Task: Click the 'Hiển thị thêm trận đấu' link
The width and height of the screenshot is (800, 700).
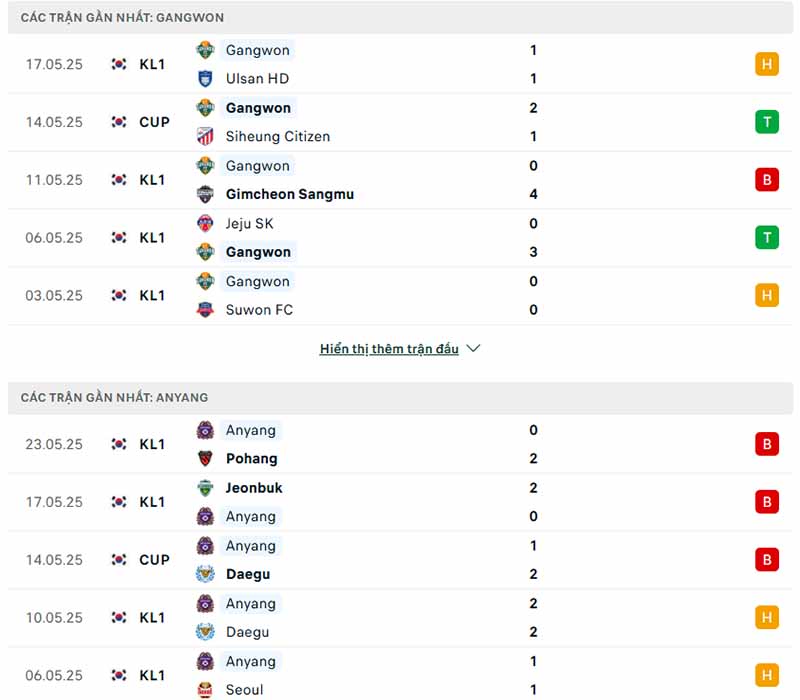Action: click(389, 349)
